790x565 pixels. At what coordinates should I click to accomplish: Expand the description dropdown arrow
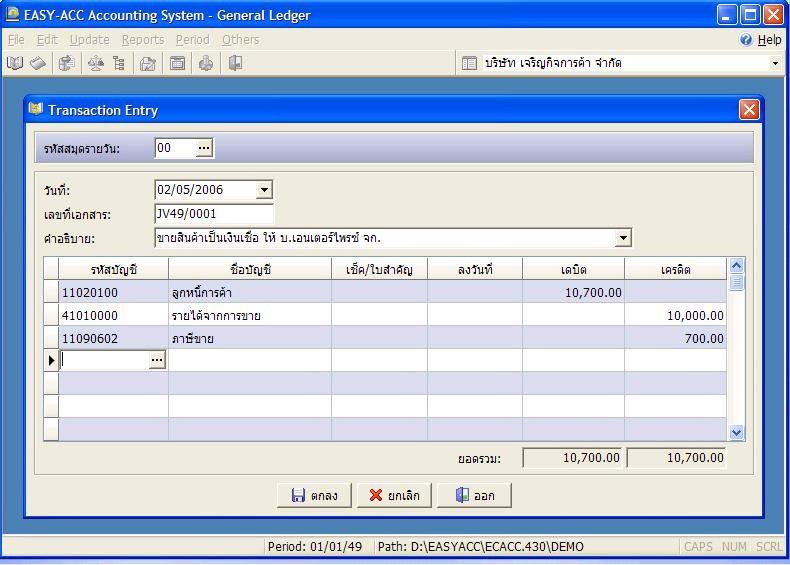point(623,237)
